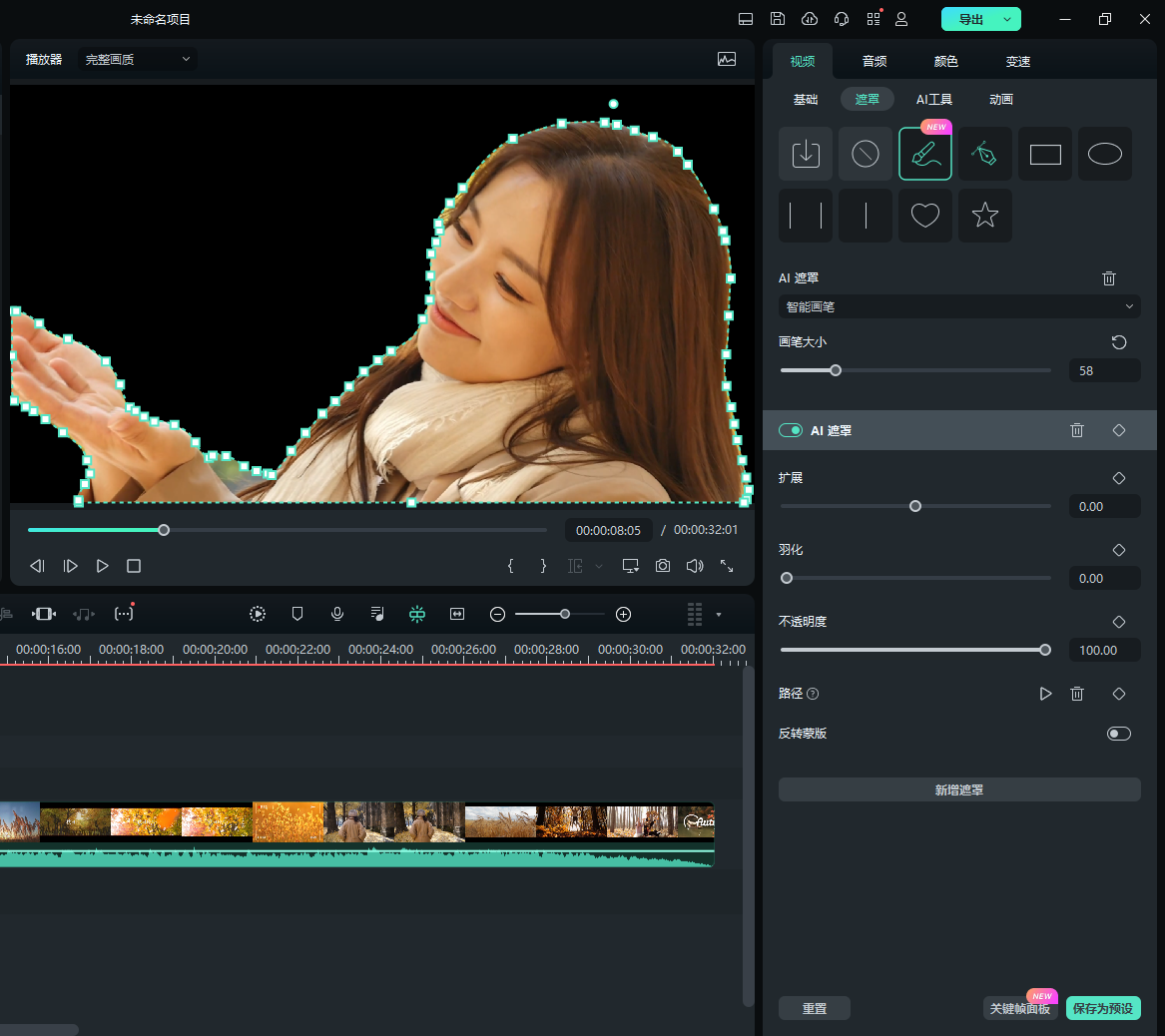Click the 不透明度 slider handle
1165x1036 pixels.
[x=1044, y=650]
